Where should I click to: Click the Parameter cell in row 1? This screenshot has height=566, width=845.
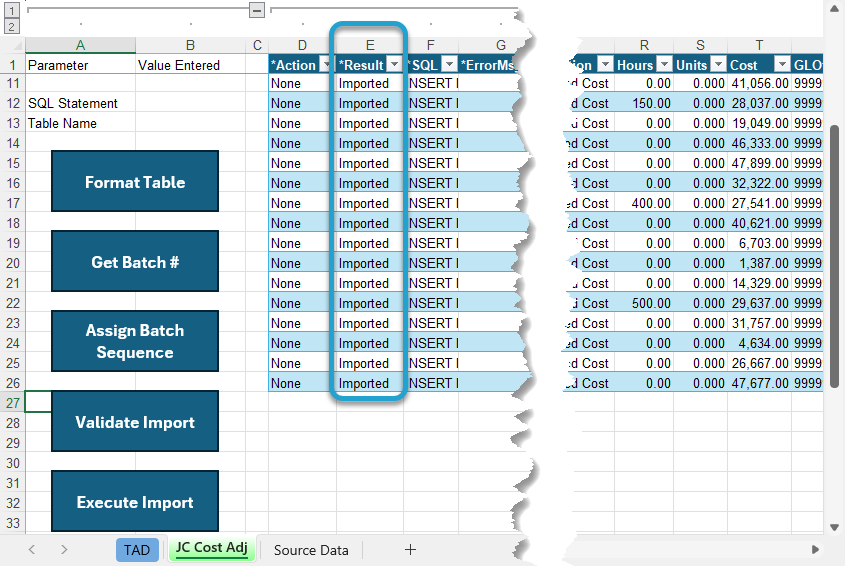click(80, 65)
